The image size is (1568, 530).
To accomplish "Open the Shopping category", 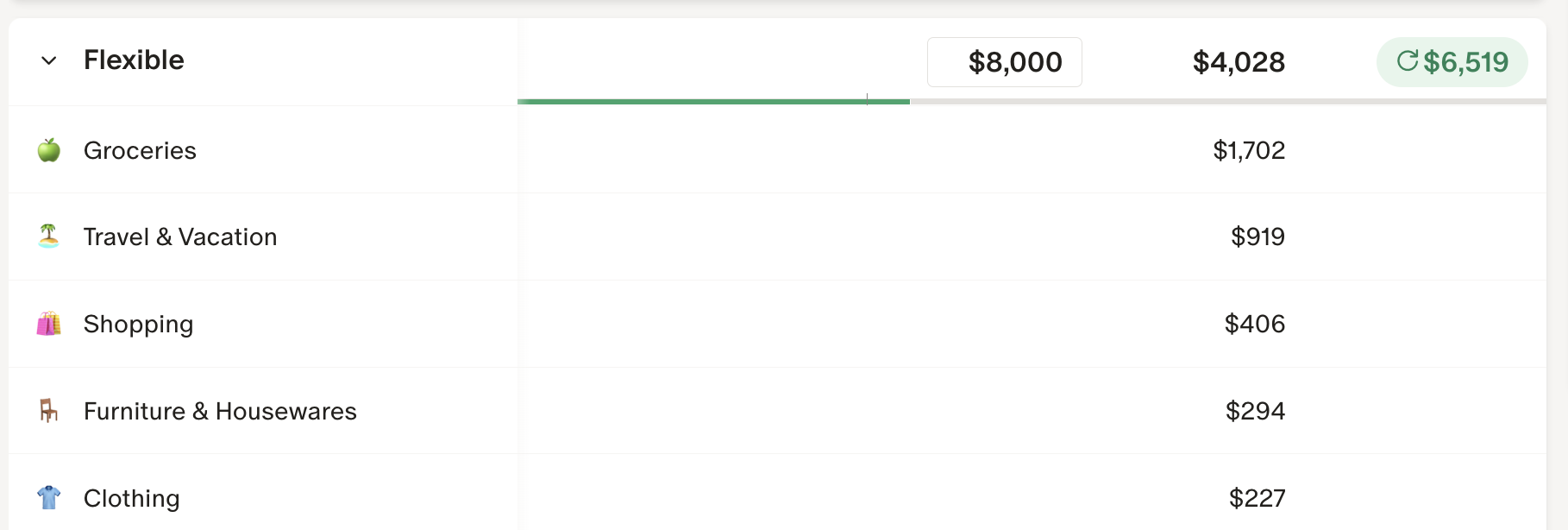I will click(138, 324).
